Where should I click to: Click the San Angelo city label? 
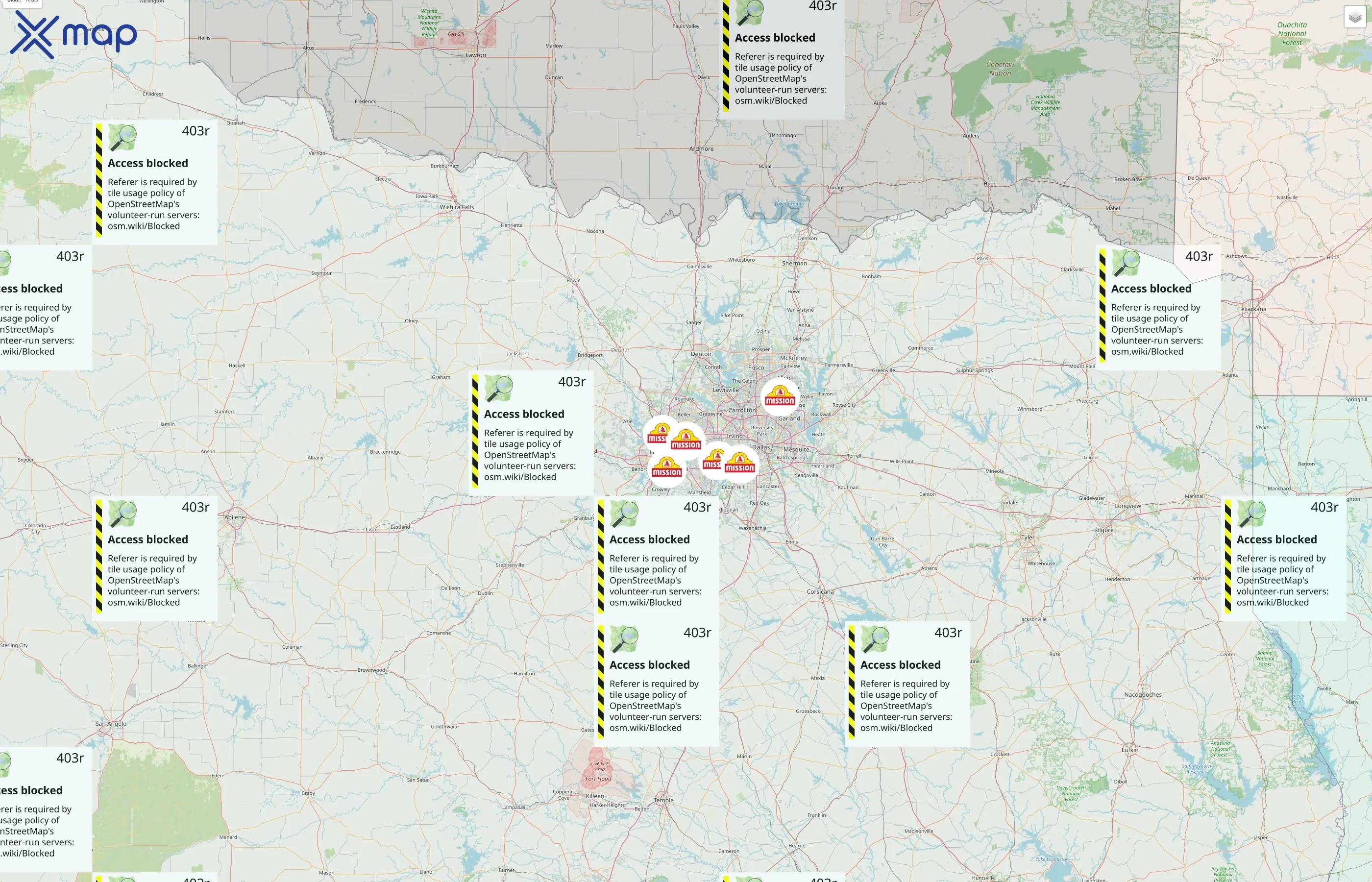(111, 723)
